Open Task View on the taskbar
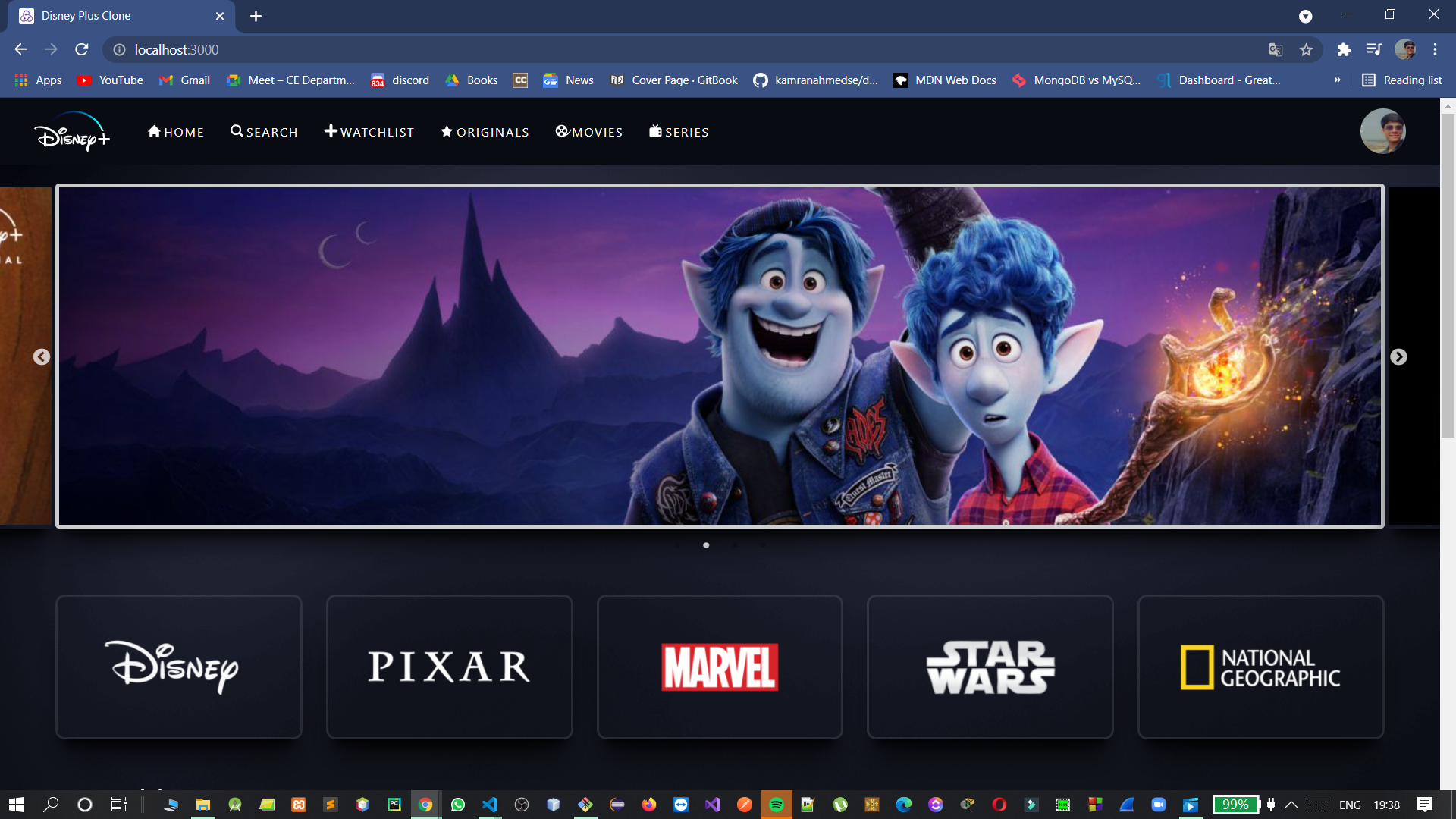Viewport: 1456px width, 819px height. tap(118, 805)
